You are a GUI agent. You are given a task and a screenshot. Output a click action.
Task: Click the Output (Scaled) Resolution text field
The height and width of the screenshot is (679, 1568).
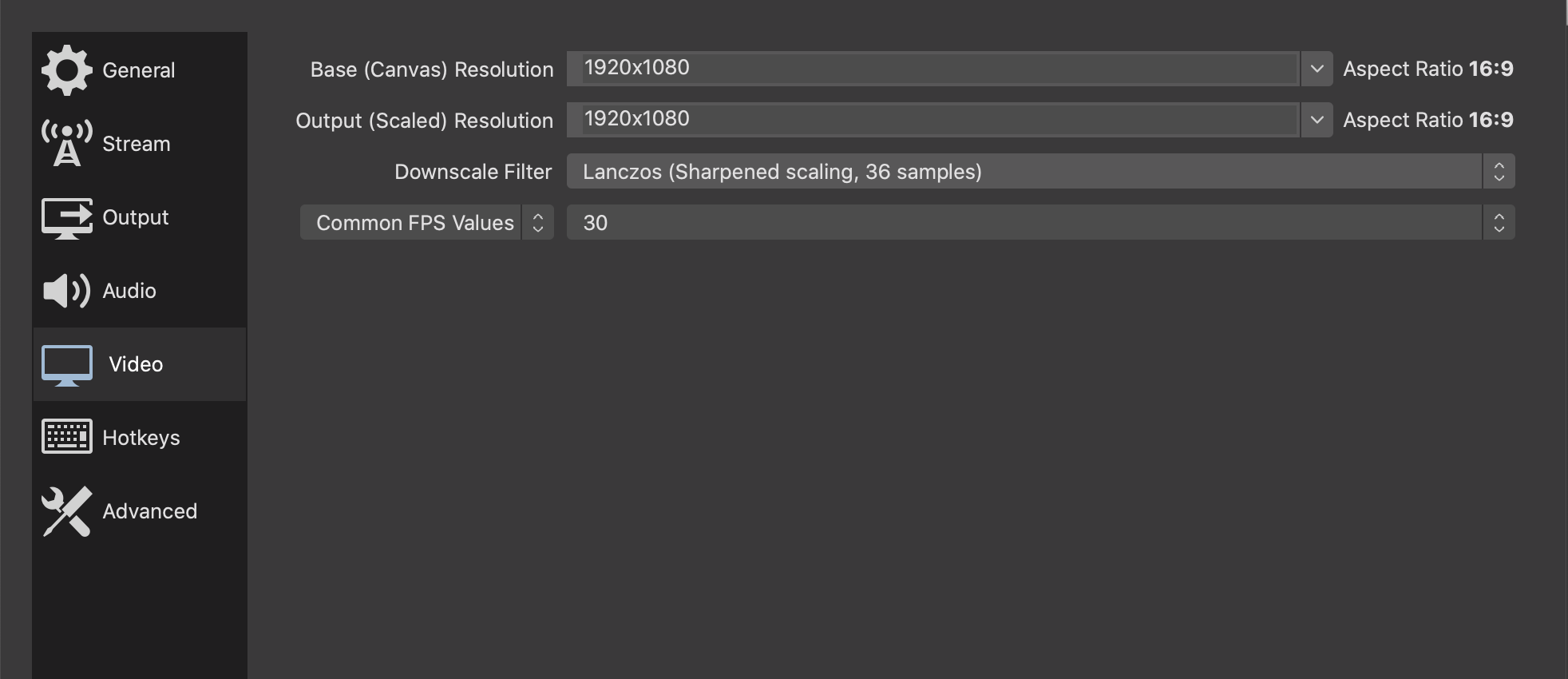tap(932, 120)
